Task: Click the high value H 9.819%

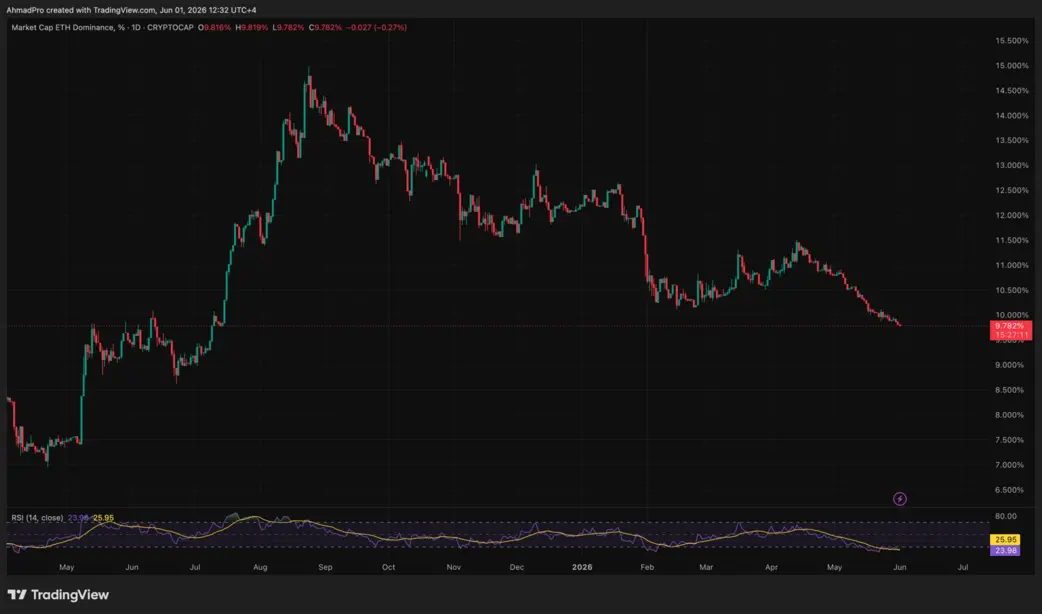Action: (x=252, y=28)
